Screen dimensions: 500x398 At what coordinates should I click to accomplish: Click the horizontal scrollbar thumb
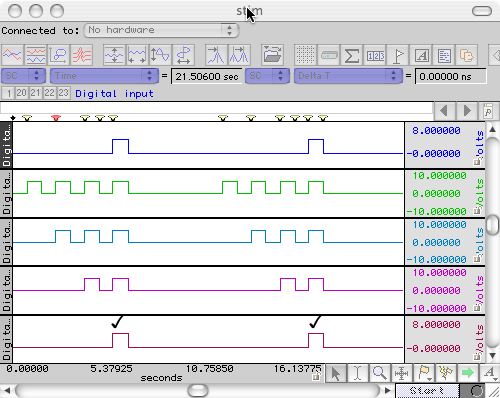pyautogui.click(x=198, y=390)
